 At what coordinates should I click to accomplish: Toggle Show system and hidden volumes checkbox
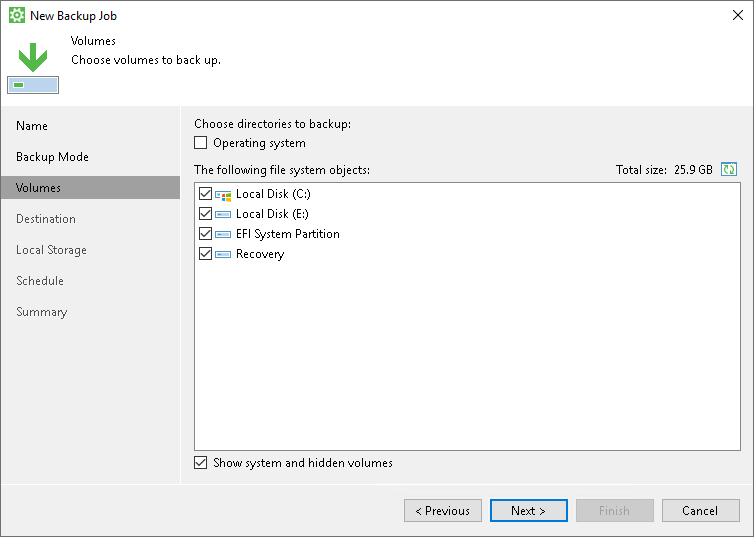pos(201,462)
